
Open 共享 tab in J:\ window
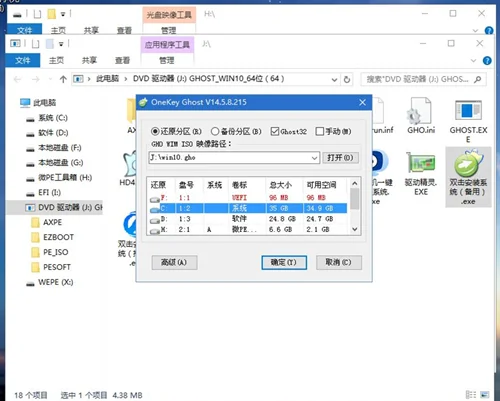click(89, 60)
